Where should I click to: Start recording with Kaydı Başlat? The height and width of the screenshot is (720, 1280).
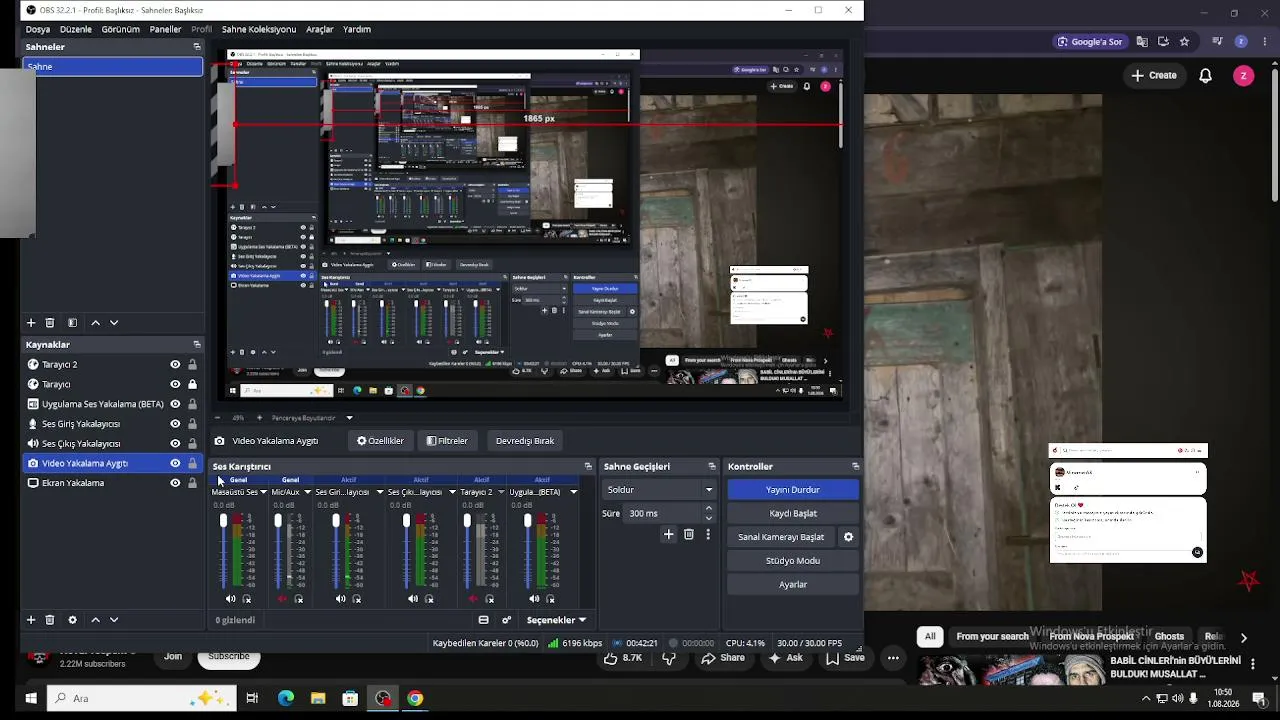793,514
